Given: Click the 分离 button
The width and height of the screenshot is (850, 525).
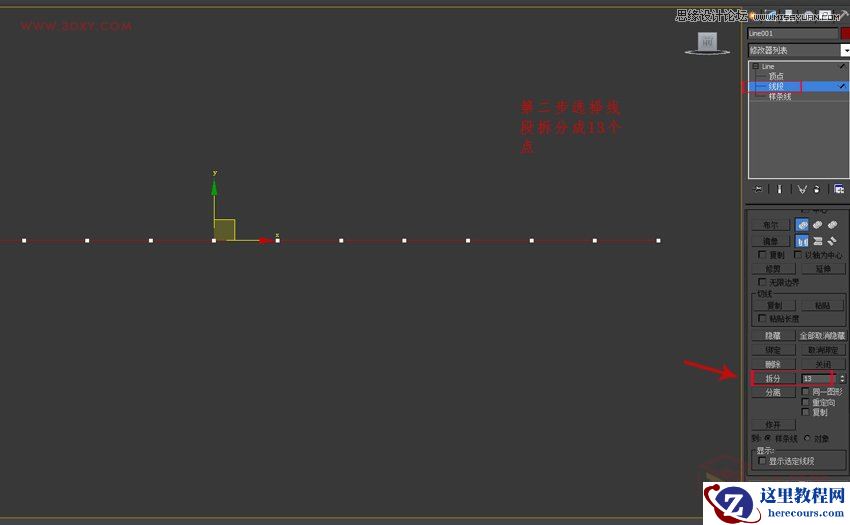Looking at the screenshot, I should (773, 392).
